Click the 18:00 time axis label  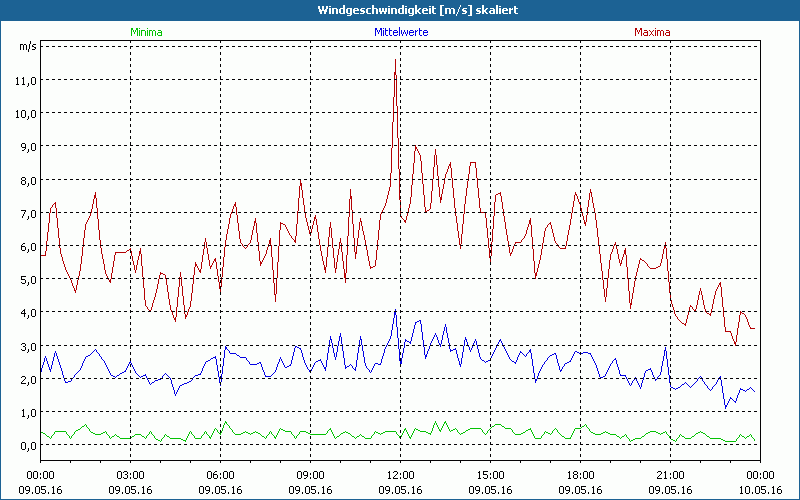[581, 476]
